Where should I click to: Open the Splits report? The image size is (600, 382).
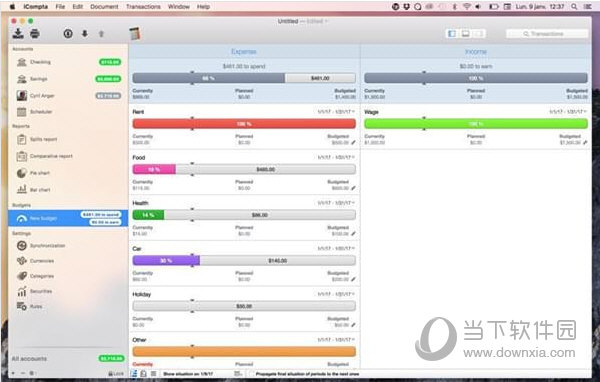tap(68, 139)
